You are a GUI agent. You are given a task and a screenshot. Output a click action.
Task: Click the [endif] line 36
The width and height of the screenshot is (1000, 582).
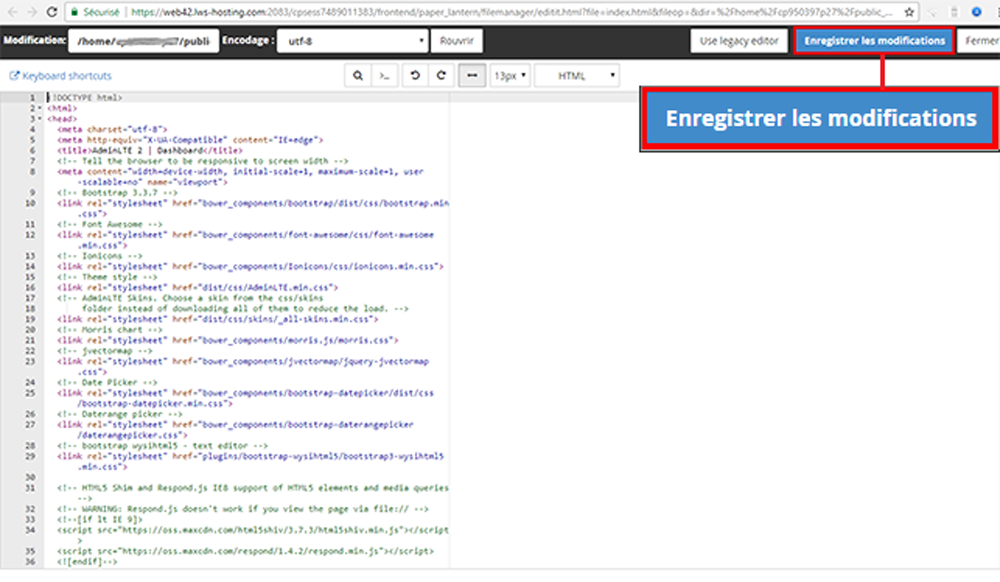click(87, 562)
